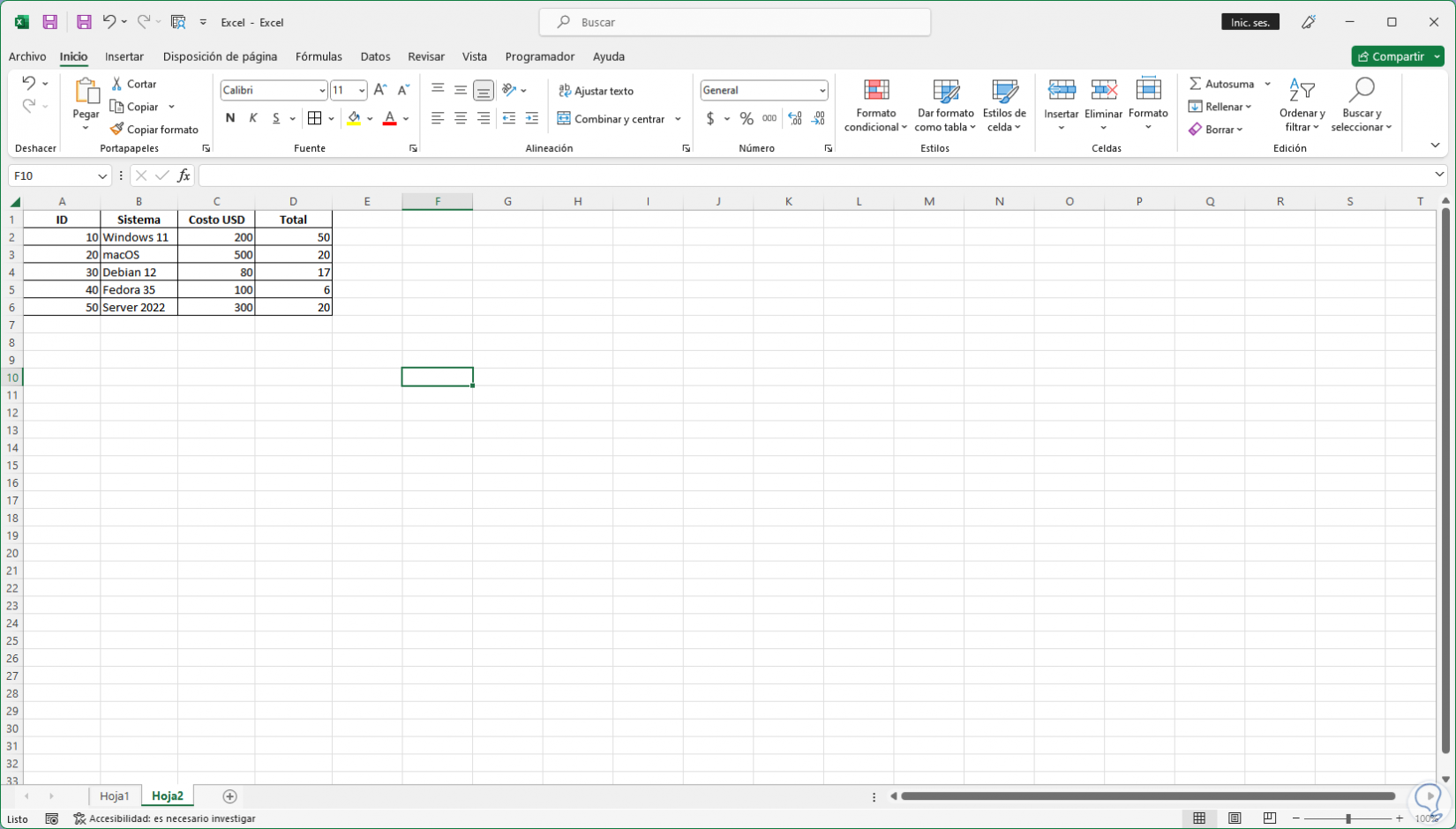Viewport: 1456px width, 829px height.
Task: Decrease the cell indent
Action: [x=508, y=118]
